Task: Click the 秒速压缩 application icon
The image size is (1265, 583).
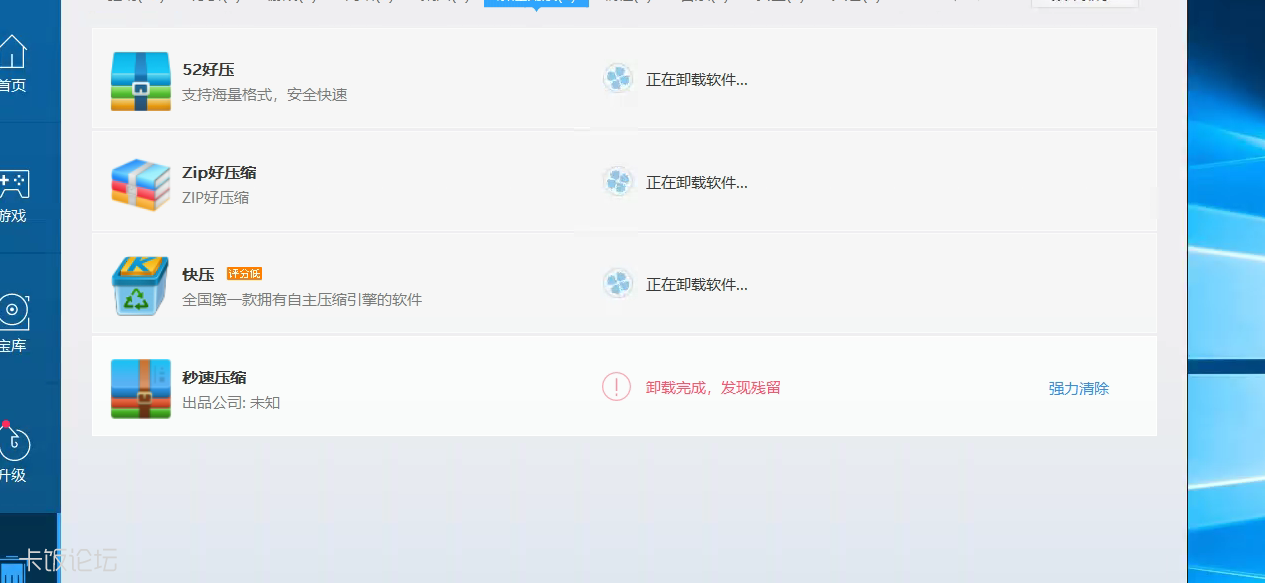Action: (141, 389)
